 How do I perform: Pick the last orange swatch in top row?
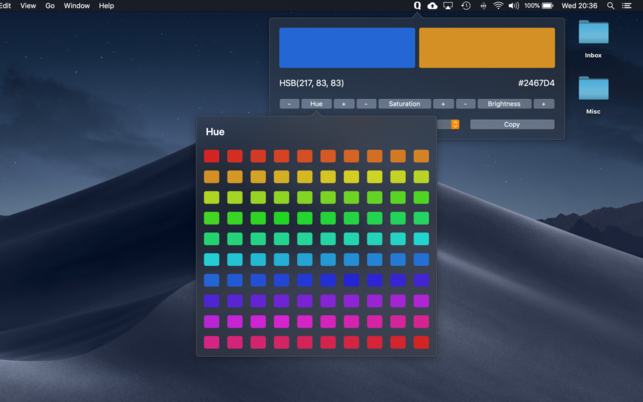pyautogui.click(x=421, y=156)
